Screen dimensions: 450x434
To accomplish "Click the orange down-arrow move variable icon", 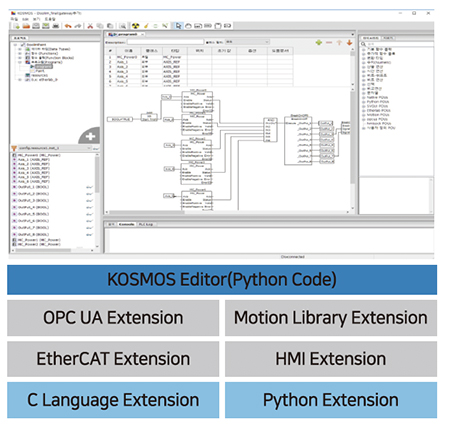I will click(x=349, y=42).
